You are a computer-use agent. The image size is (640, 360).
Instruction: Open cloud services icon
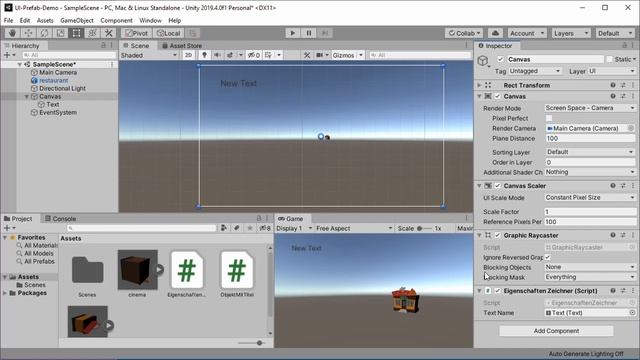click(495, 33)
